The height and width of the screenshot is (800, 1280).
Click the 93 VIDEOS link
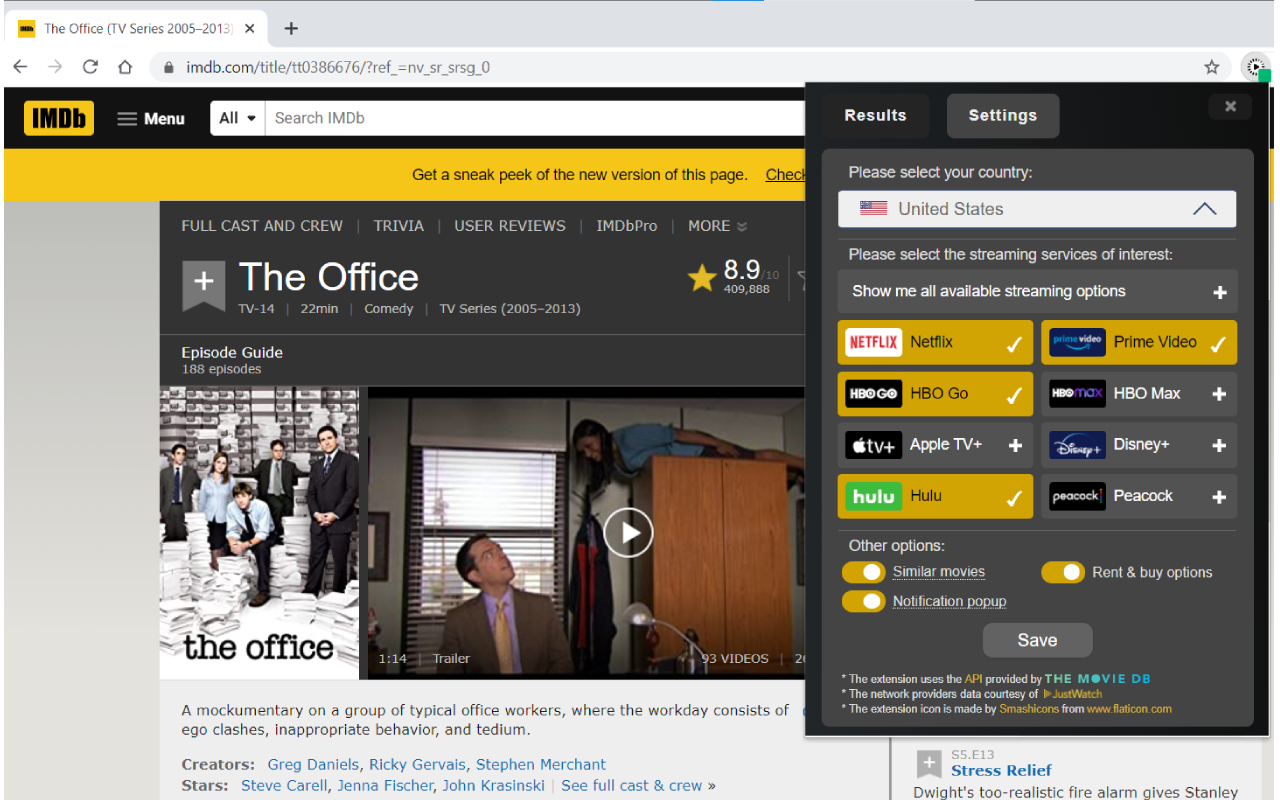[x=735, y=658]
